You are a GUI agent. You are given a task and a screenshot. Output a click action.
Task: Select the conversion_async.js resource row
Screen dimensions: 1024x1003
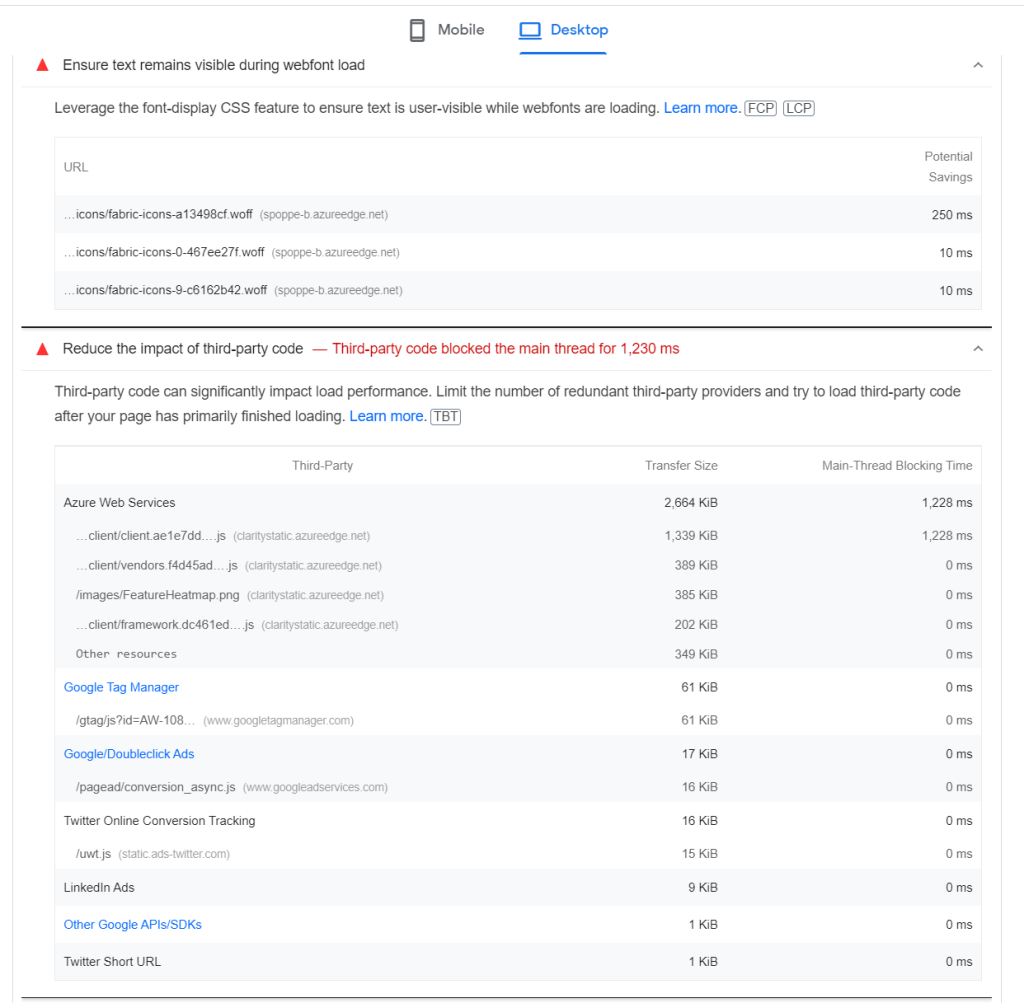click(518, 787)
